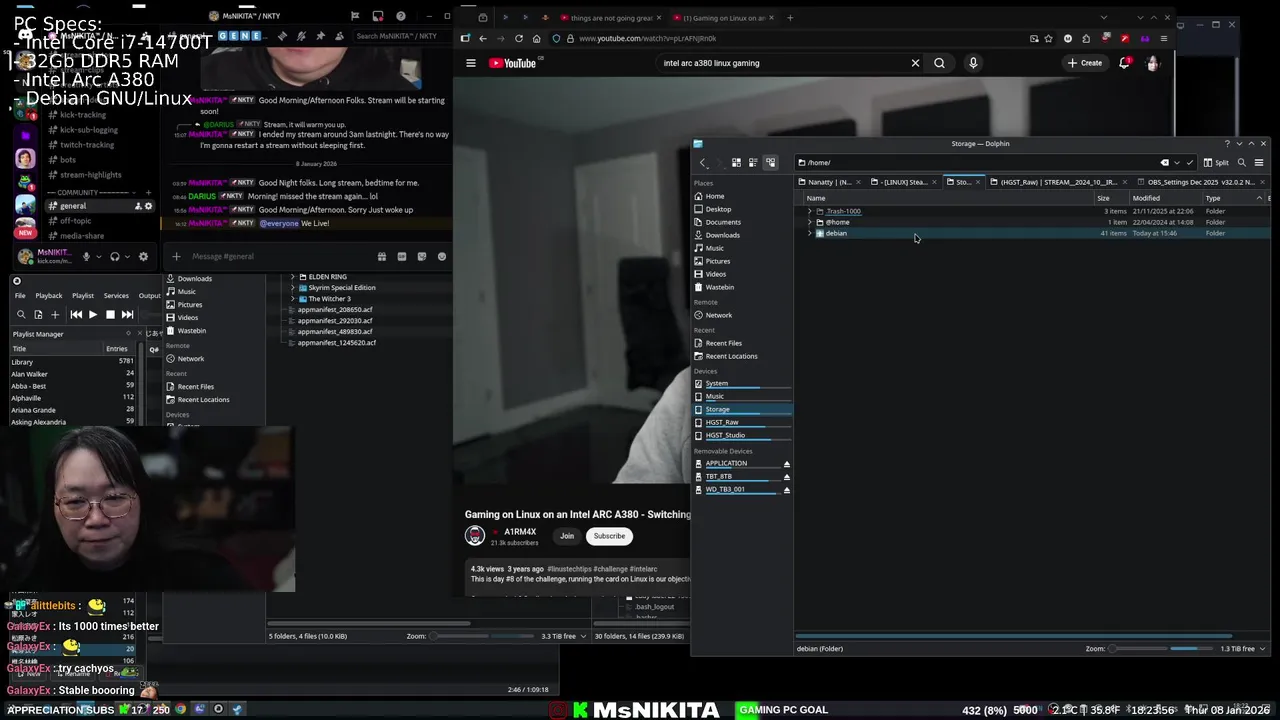Open the 1.3 TiB free space dropdown
Viewport: 1280px width, 720px height.
pyautogui.click(x=1244, y=648)
